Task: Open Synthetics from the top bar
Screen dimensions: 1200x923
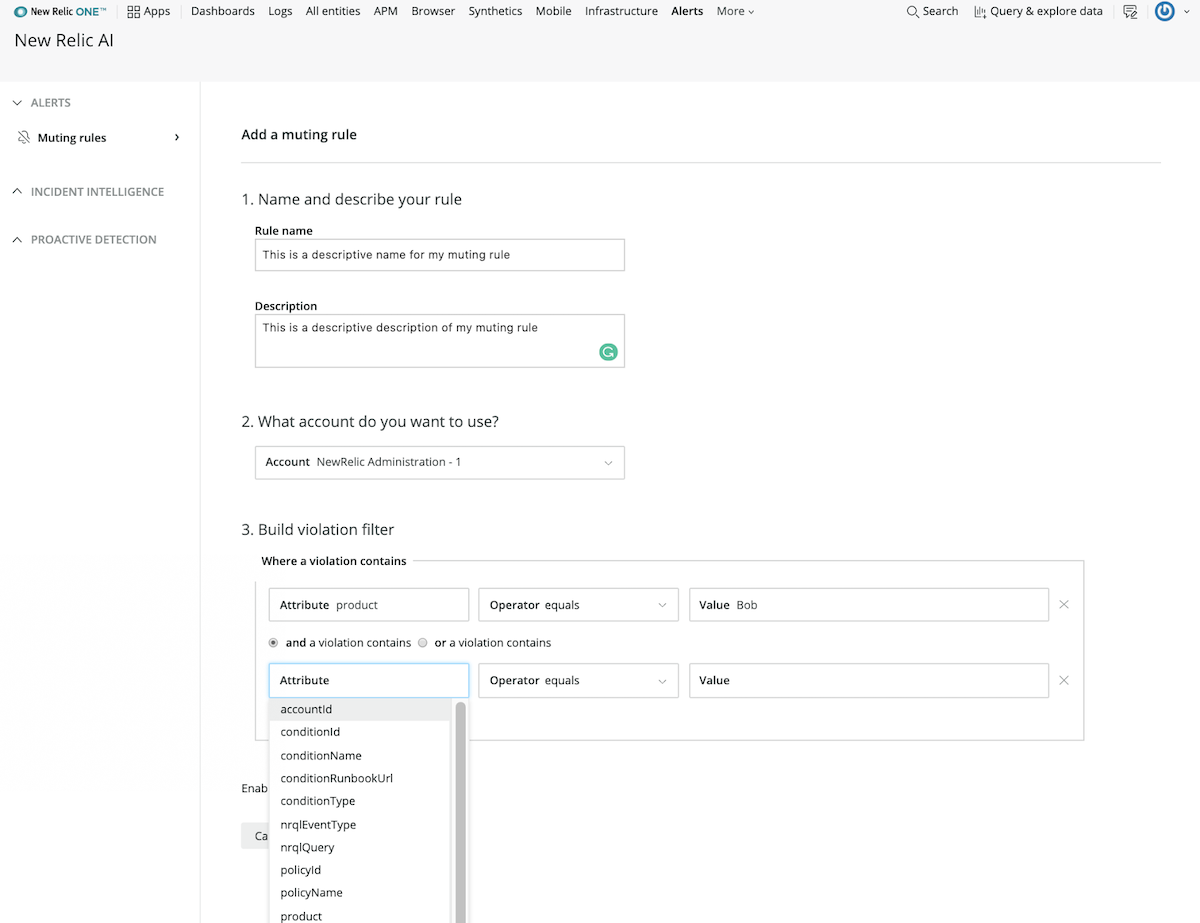Action: pos(495,11)
